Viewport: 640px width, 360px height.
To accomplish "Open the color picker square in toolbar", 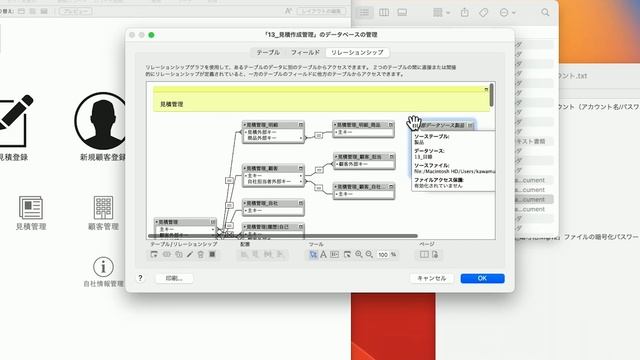I will point(212,254).
